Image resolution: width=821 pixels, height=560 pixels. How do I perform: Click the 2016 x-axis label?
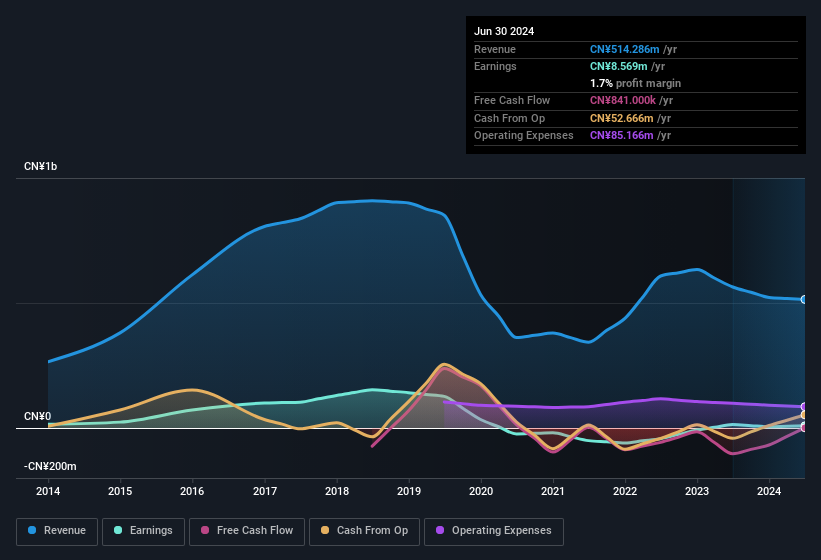[x=192, y=491]
